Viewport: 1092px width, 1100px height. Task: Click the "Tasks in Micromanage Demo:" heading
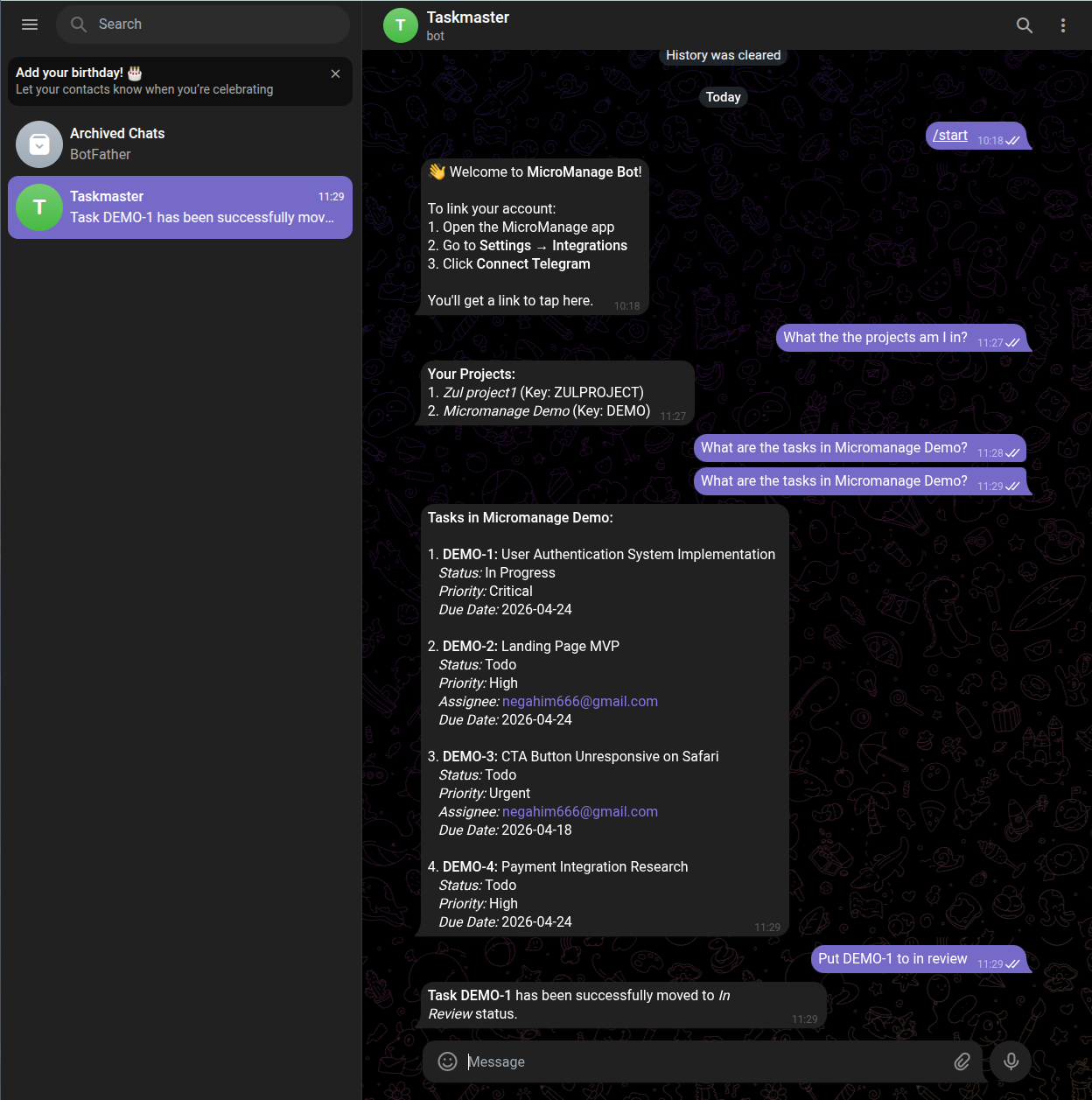coord(521,518)
